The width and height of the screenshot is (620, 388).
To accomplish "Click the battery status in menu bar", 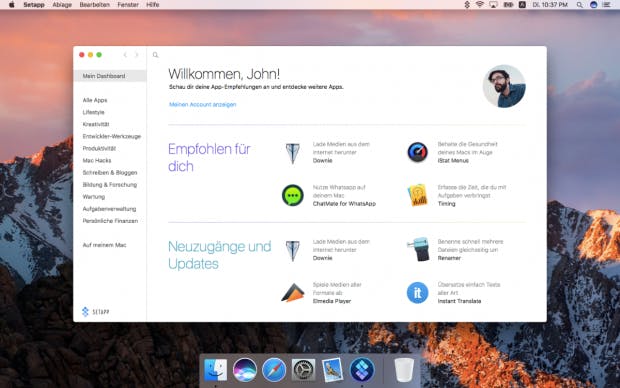I will click(x=508, y=5).
